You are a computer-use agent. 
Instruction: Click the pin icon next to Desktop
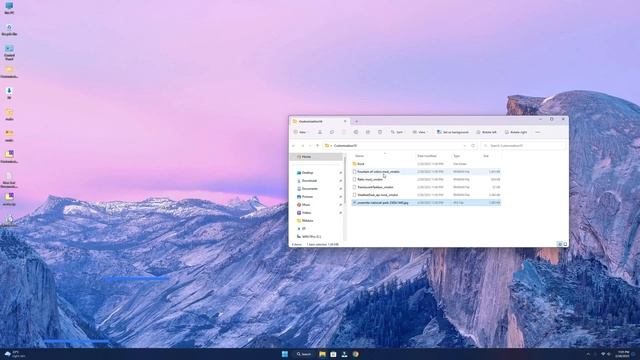point(340,173)
